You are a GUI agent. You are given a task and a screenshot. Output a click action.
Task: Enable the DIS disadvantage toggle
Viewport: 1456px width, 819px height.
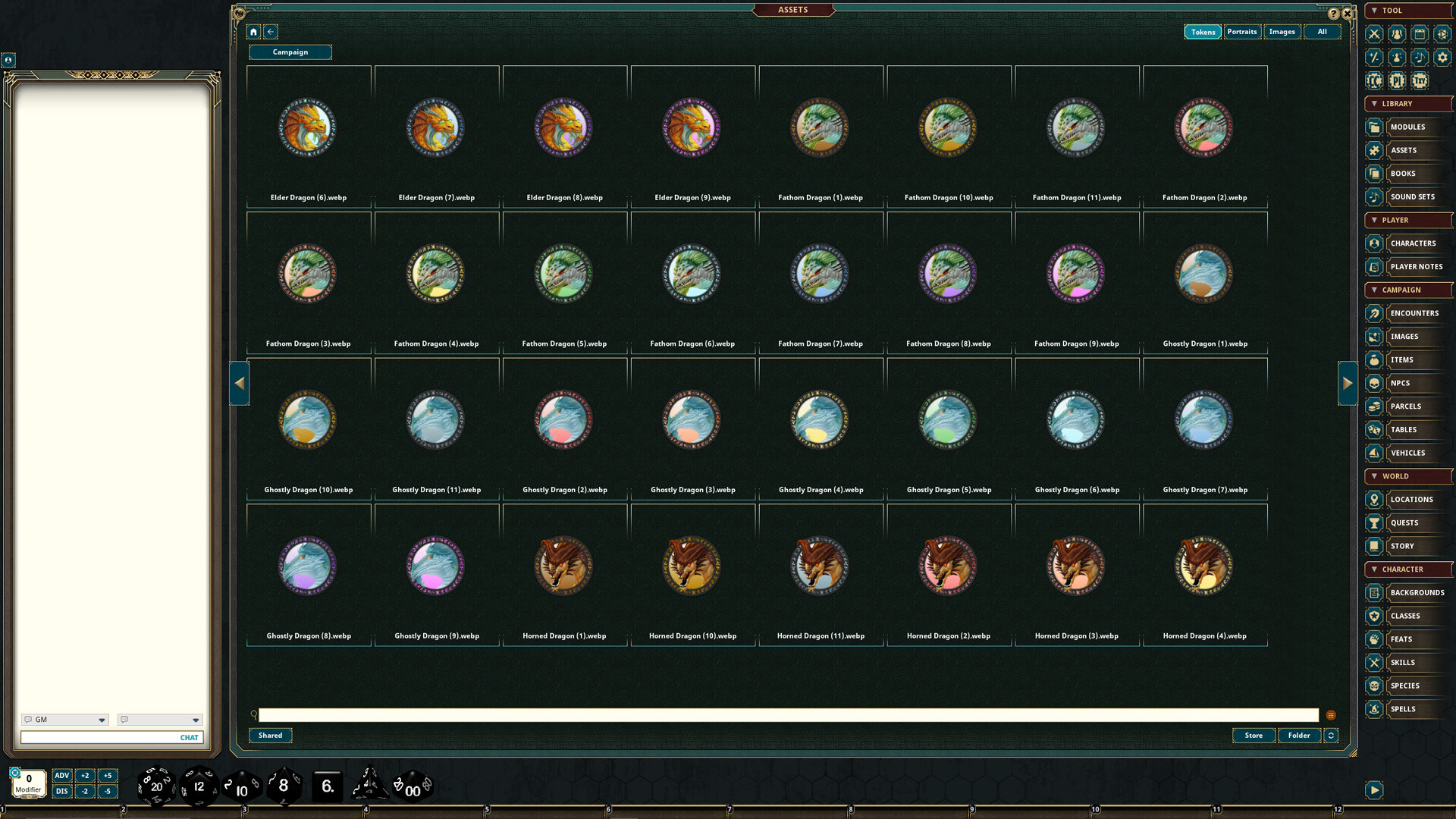pos(61,790)
